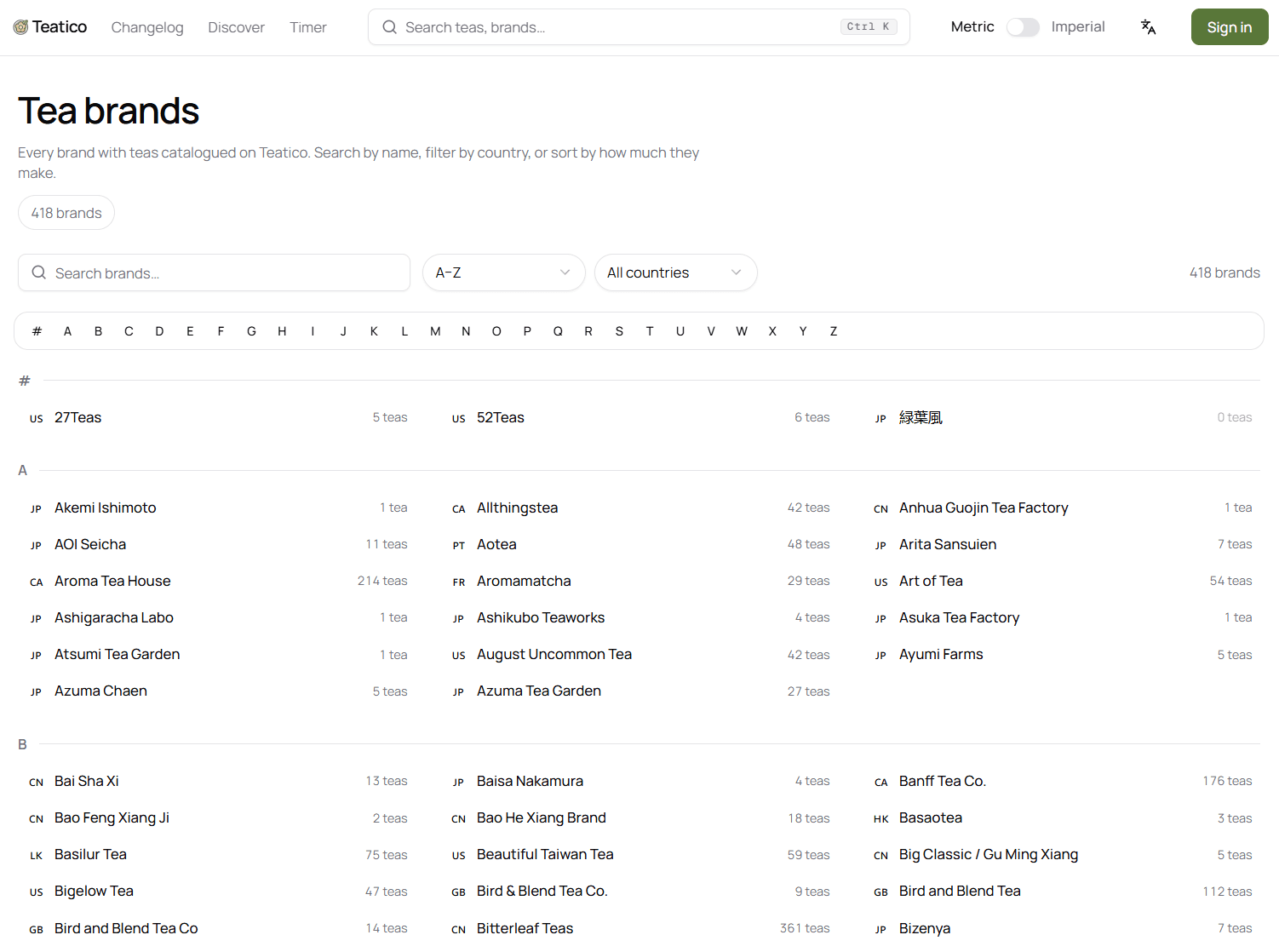Jump to letter W brands

(742, 331)
